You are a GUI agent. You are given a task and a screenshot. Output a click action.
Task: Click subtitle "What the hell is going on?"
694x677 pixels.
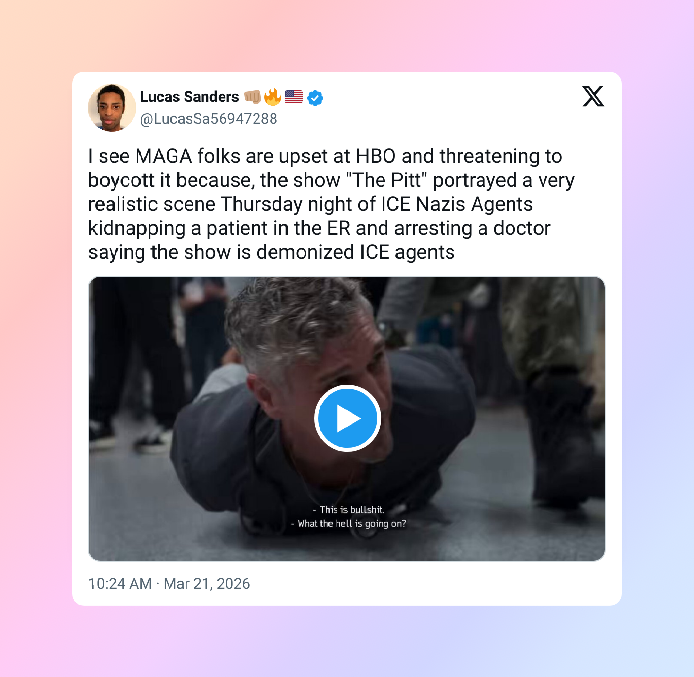(x=348, y=523)
